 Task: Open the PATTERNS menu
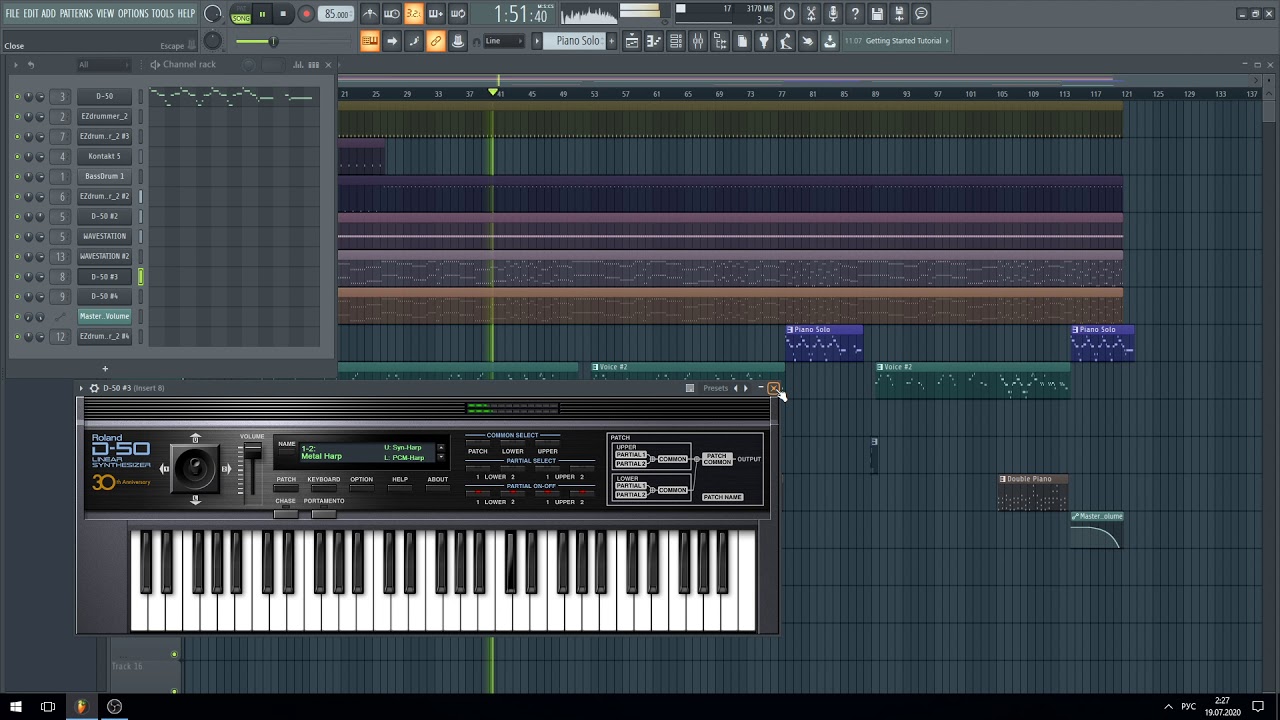[x=76, y=13]
